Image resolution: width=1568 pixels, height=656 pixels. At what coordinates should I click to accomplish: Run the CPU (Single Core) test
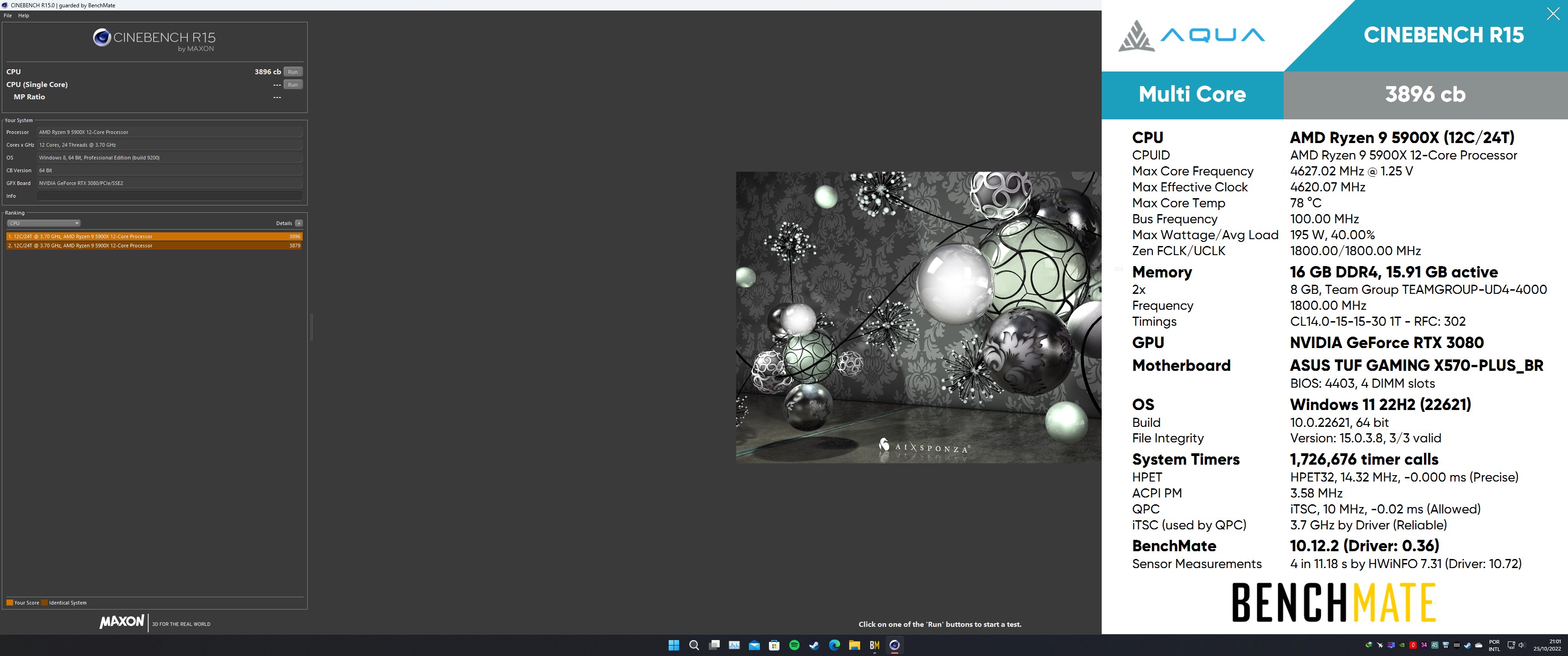(293, 85)
